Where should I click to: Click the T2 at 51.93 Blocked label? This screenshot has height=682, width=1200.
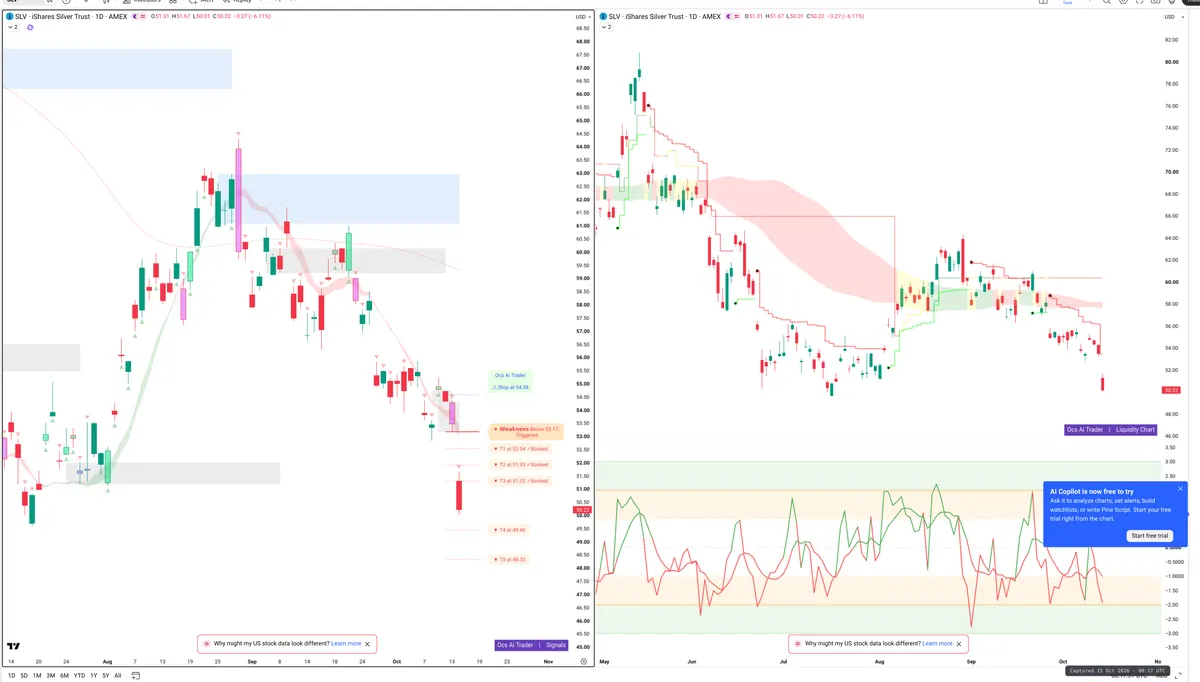pyautogui.click(x=520, y=465)
